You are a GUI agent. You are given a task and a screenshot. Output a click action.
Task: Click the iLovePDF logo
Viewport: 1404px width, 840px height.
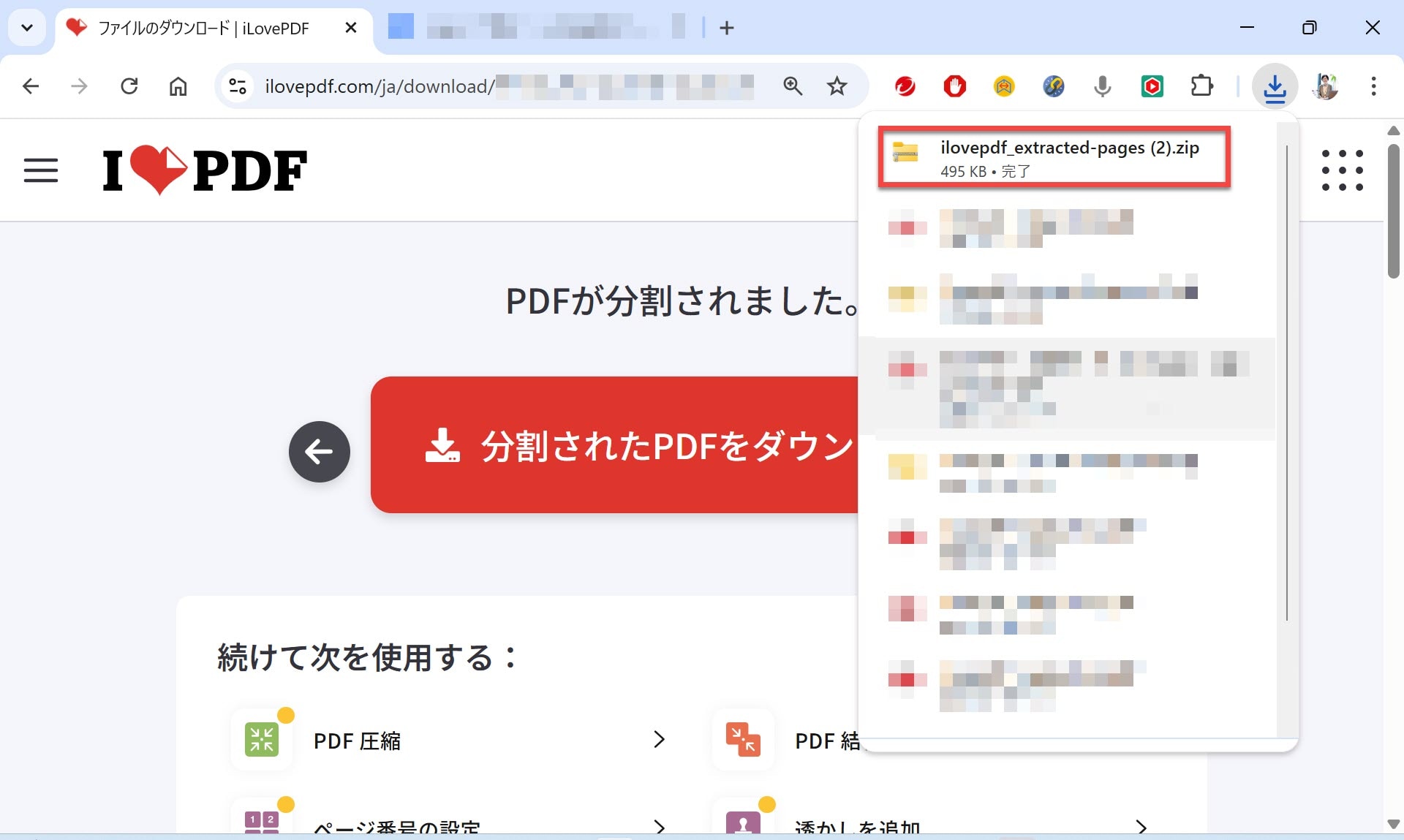click(x=205, y=170)
